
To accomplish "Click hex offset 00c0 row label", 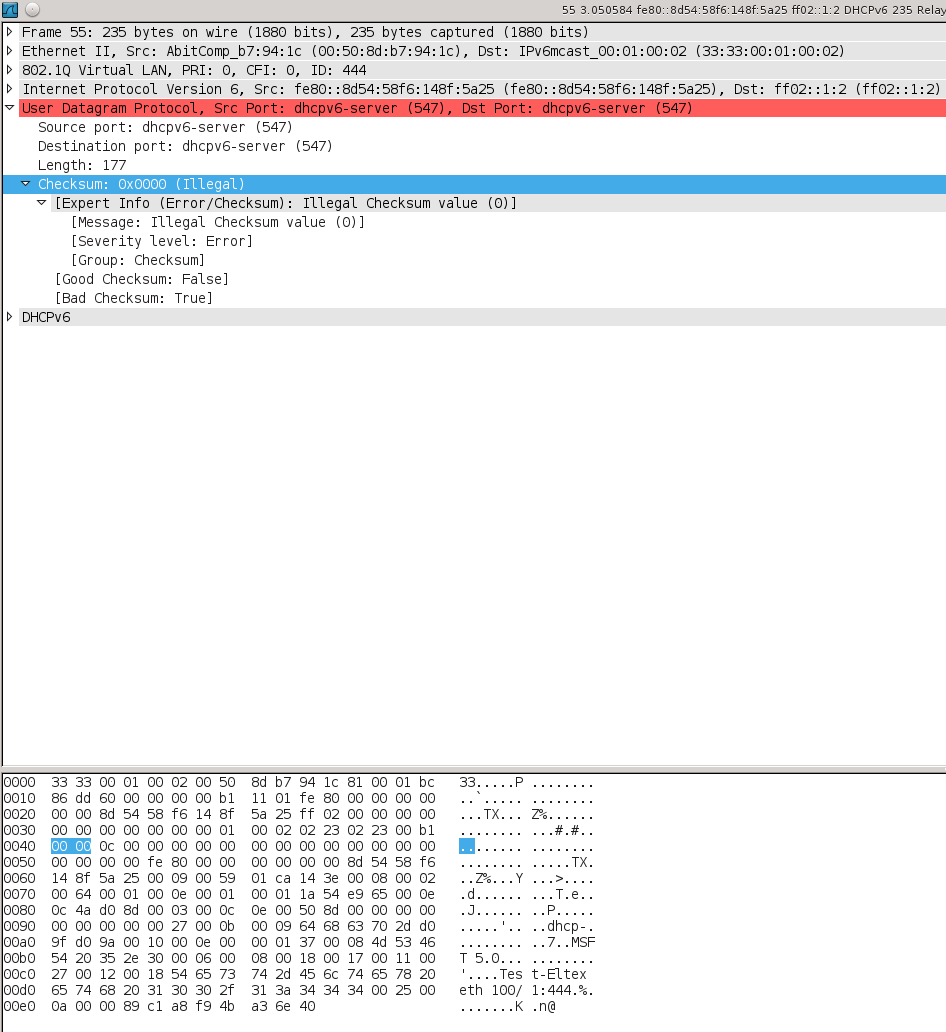I will pyautogui.click(x=20, y=974).
